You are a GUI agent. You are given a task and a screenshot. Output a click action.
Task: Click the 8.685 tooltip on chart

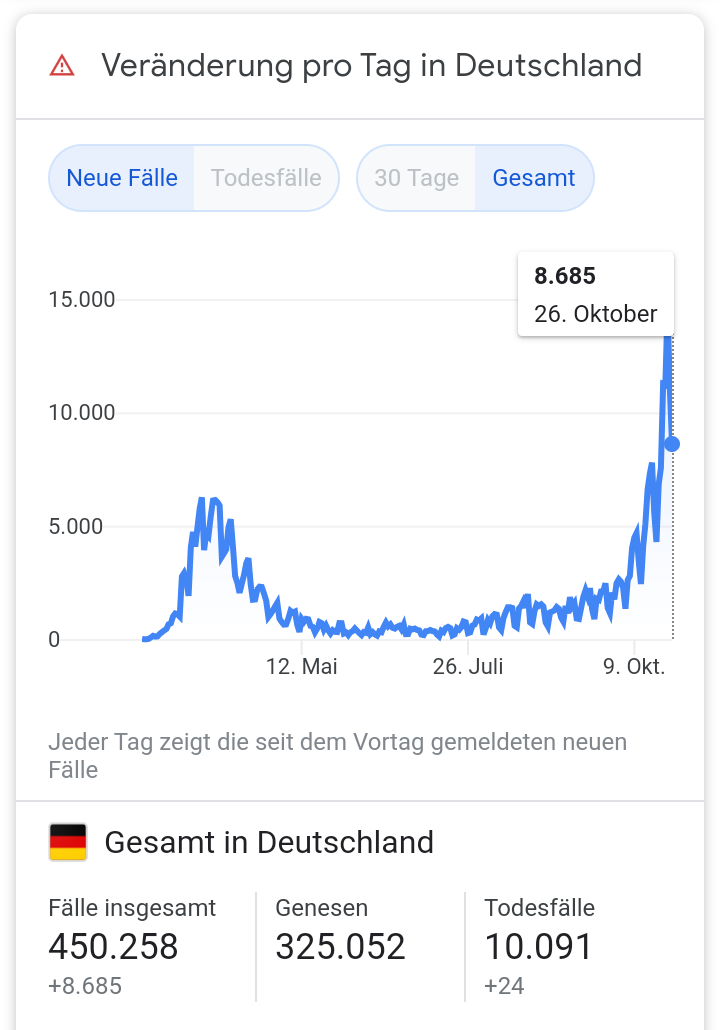pyautogui.click(x=595, y=294)
